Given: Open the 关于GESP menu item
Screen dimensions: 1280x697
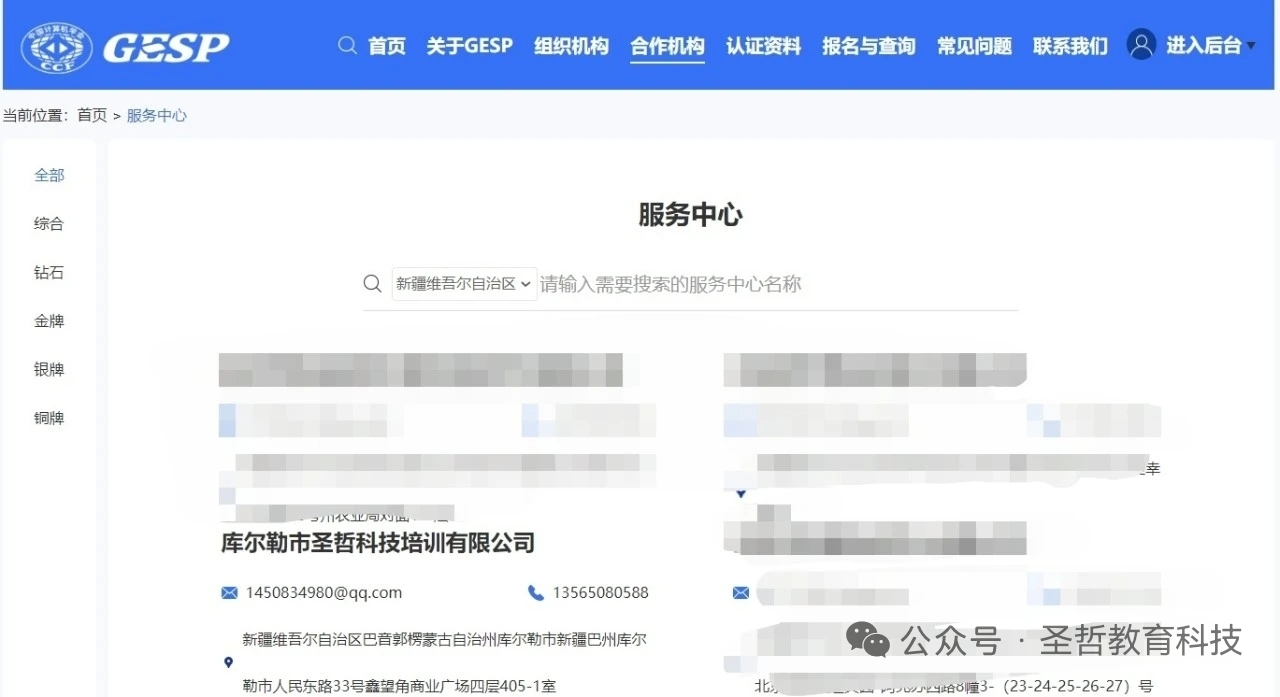Looking at the screenshot, I should pos(469,46).
